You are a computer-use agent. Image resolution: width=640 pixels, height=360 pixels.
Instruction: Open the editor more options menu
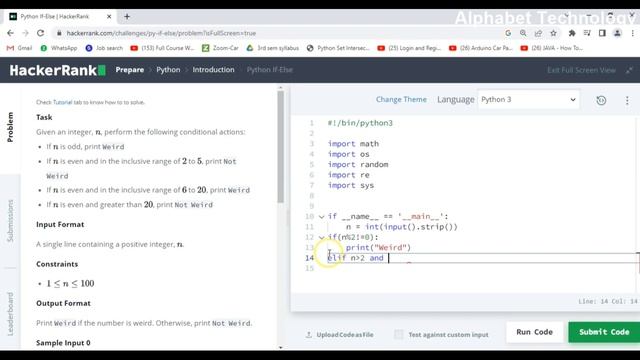click(627, 100)
